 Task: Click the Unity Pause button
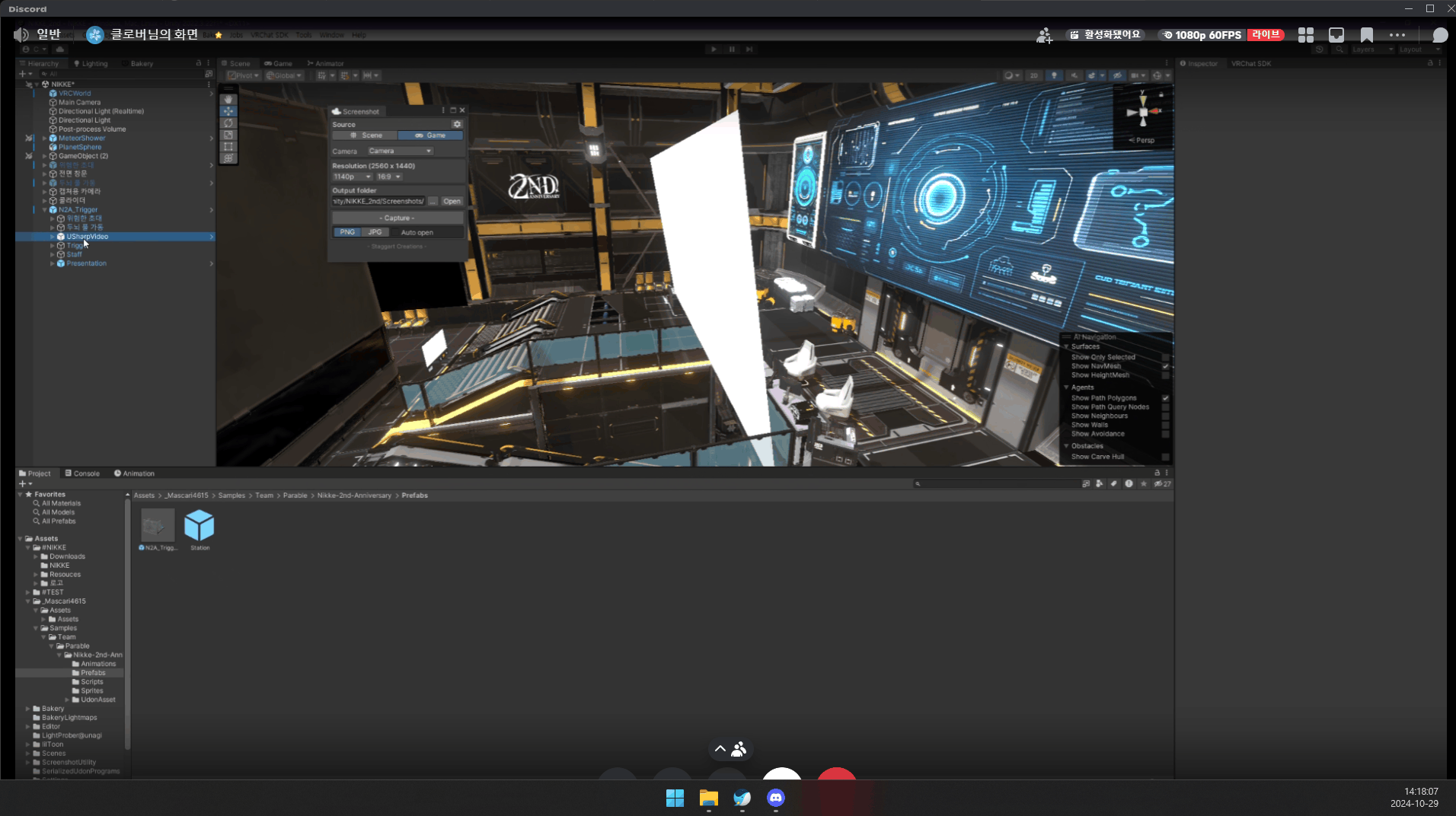tap(732, 49)
